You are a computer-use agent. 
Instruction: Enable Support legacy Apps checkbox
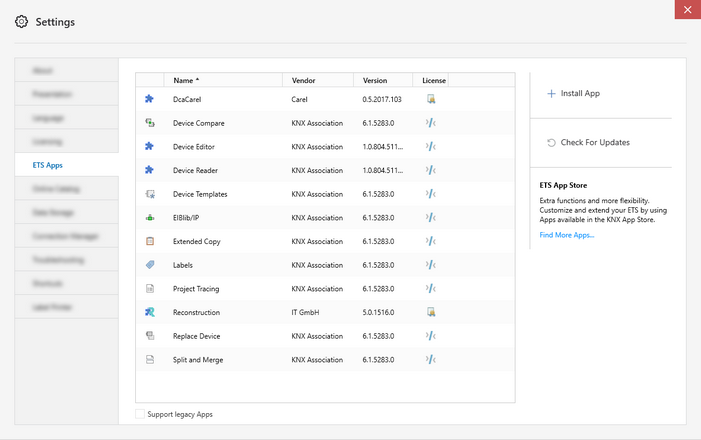[139, 414]
